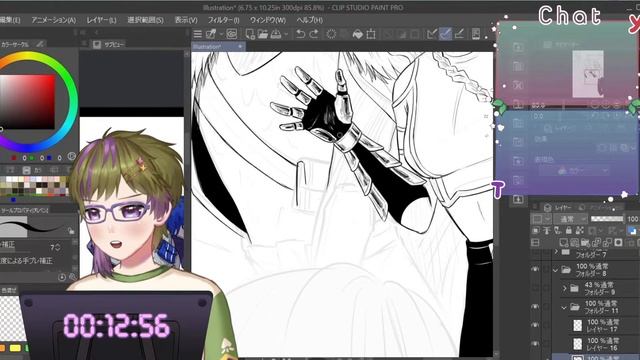Toggle the third snap-to-grid icon
The width and height of the screenshot is (640, 360).
click(459, 34)
